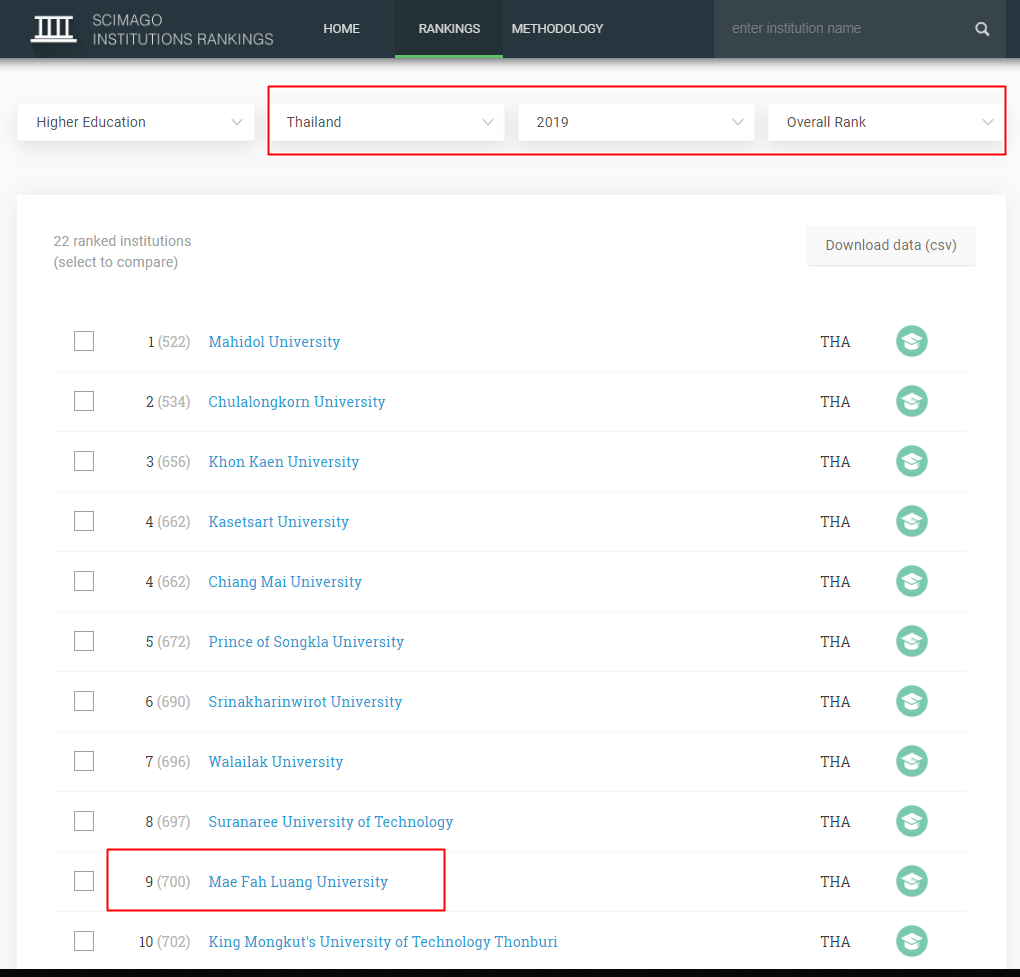Go to the HOME tab
1020x977 pixels.
tap(342, 29)
